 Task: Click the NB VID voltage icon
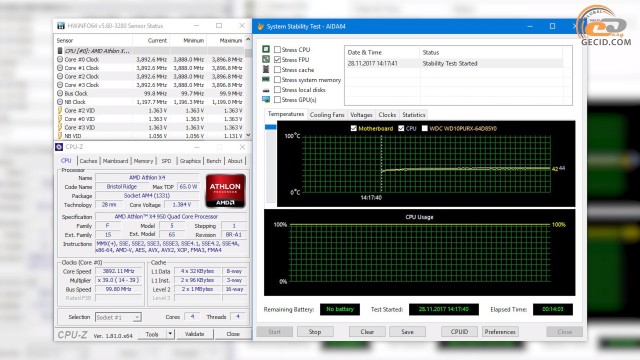point(60,136)
